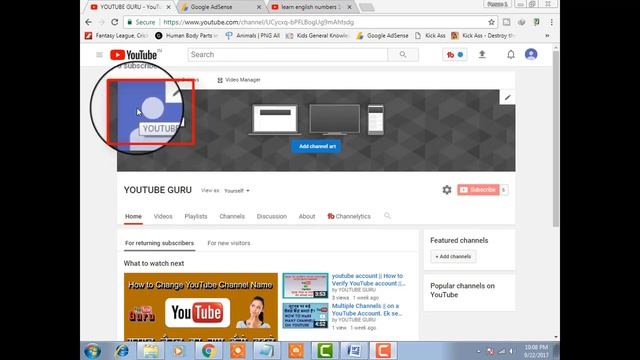
Task: Expand the View as Yourself dropdown
Action: pyautogui.click(x=237, y=191)
